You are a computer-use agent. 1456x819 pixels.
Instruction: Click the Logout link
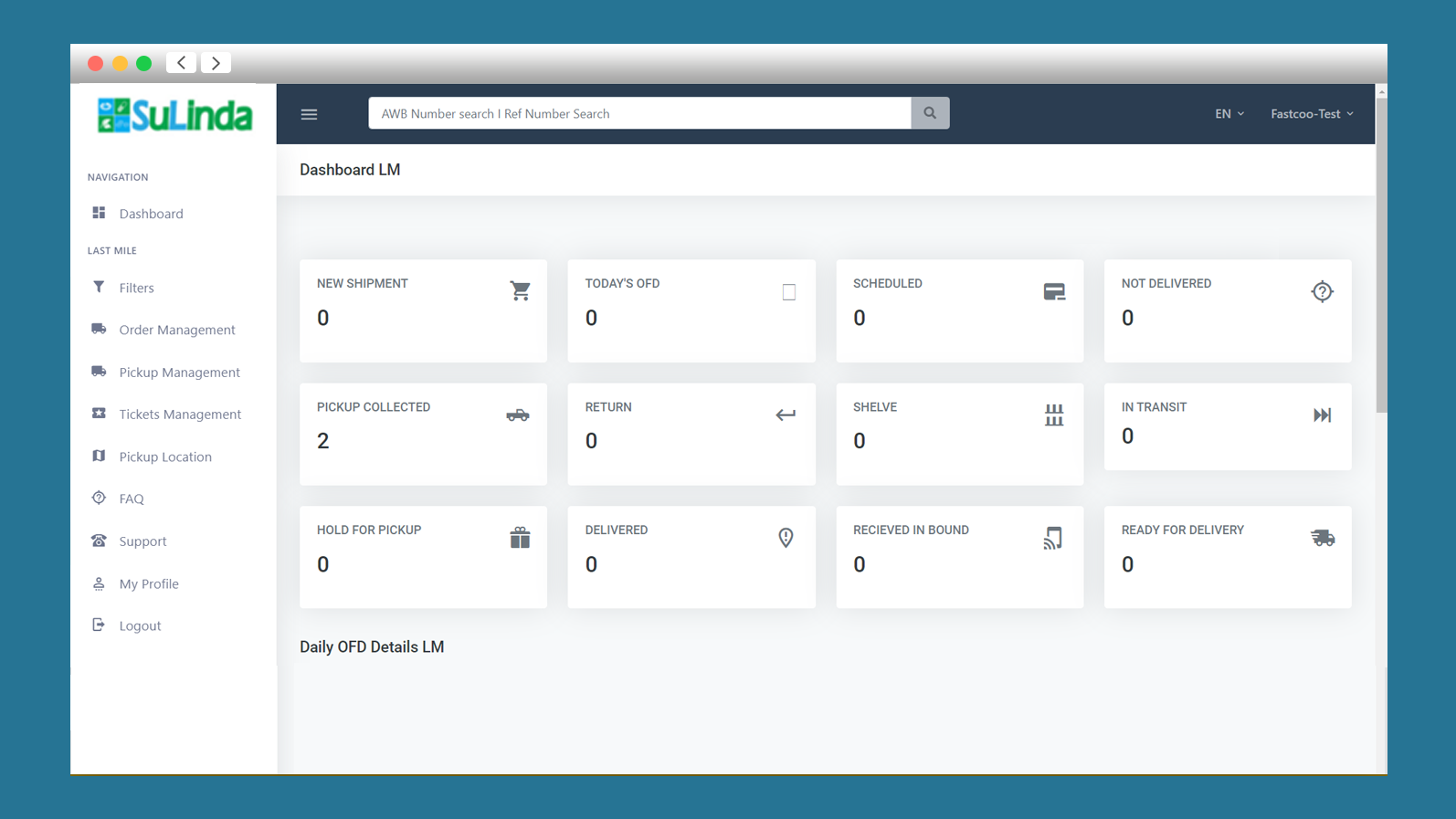point(140,625)
